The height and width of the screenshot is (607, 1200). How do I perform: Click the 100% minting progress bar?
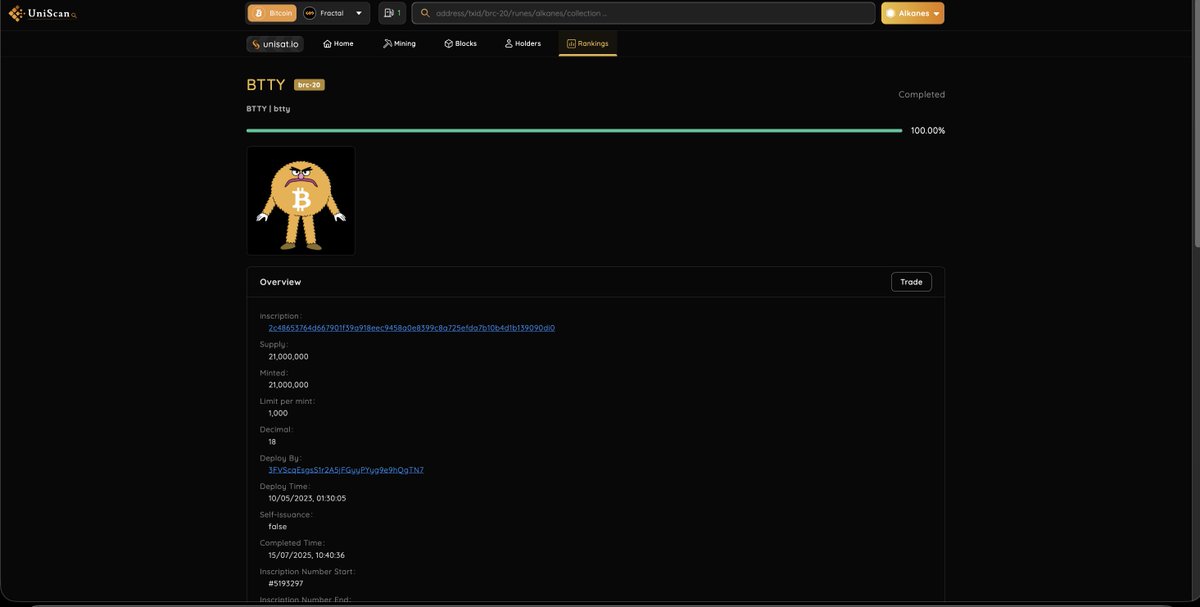coord(574,129)
